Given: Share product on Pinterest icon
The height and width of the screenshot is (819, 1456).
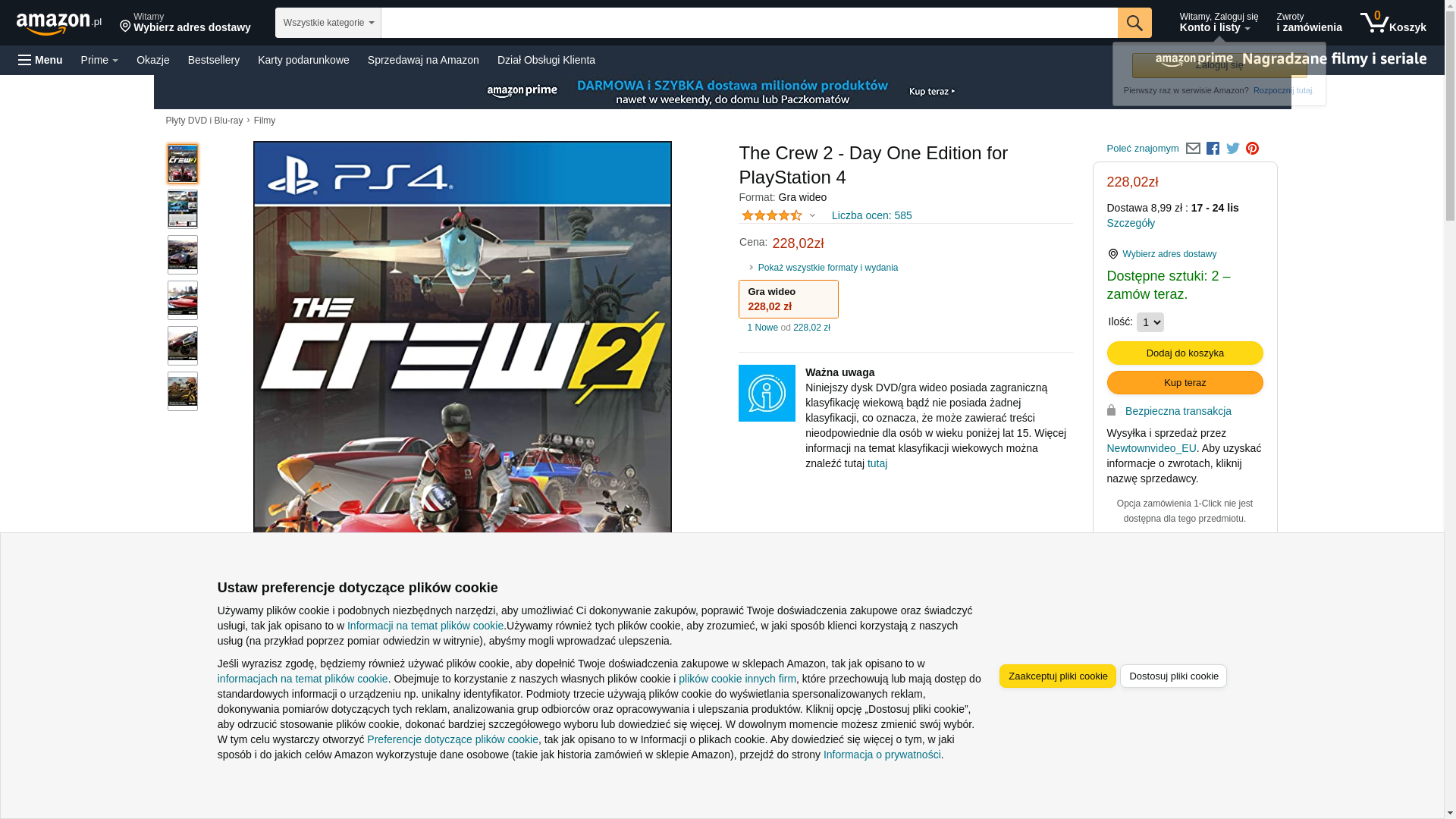Looking at the screenshot, I should pos(1252,149).
